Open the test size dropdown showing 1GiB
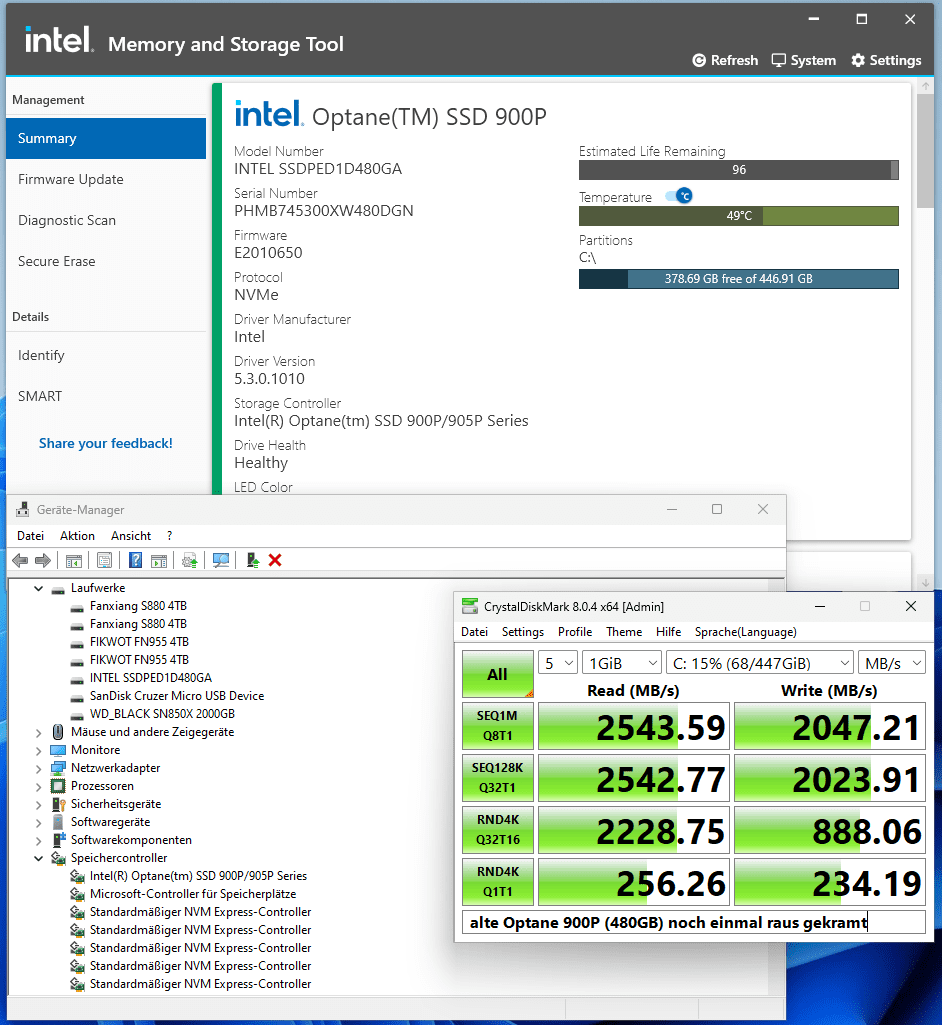The image size is (942, 1025). point(622,663)
